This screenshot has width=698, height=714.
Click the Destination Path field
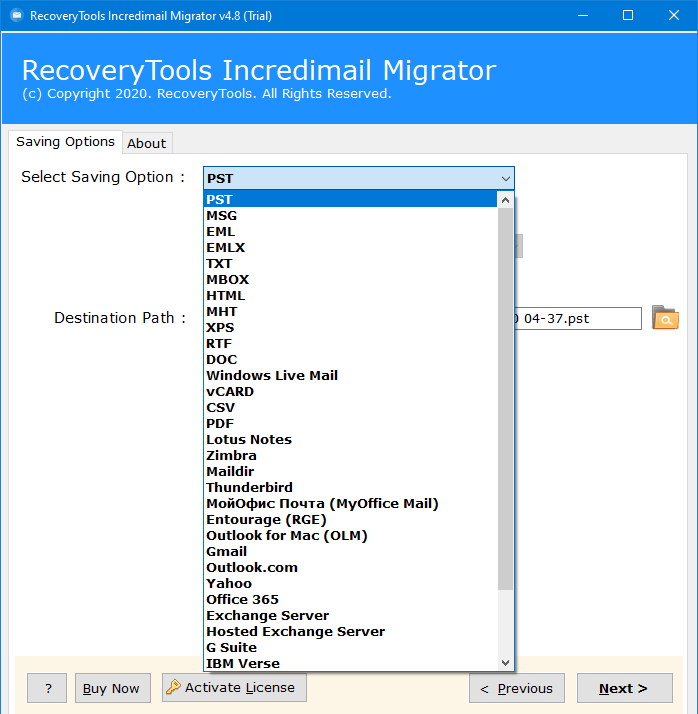[x=577, y=318]
